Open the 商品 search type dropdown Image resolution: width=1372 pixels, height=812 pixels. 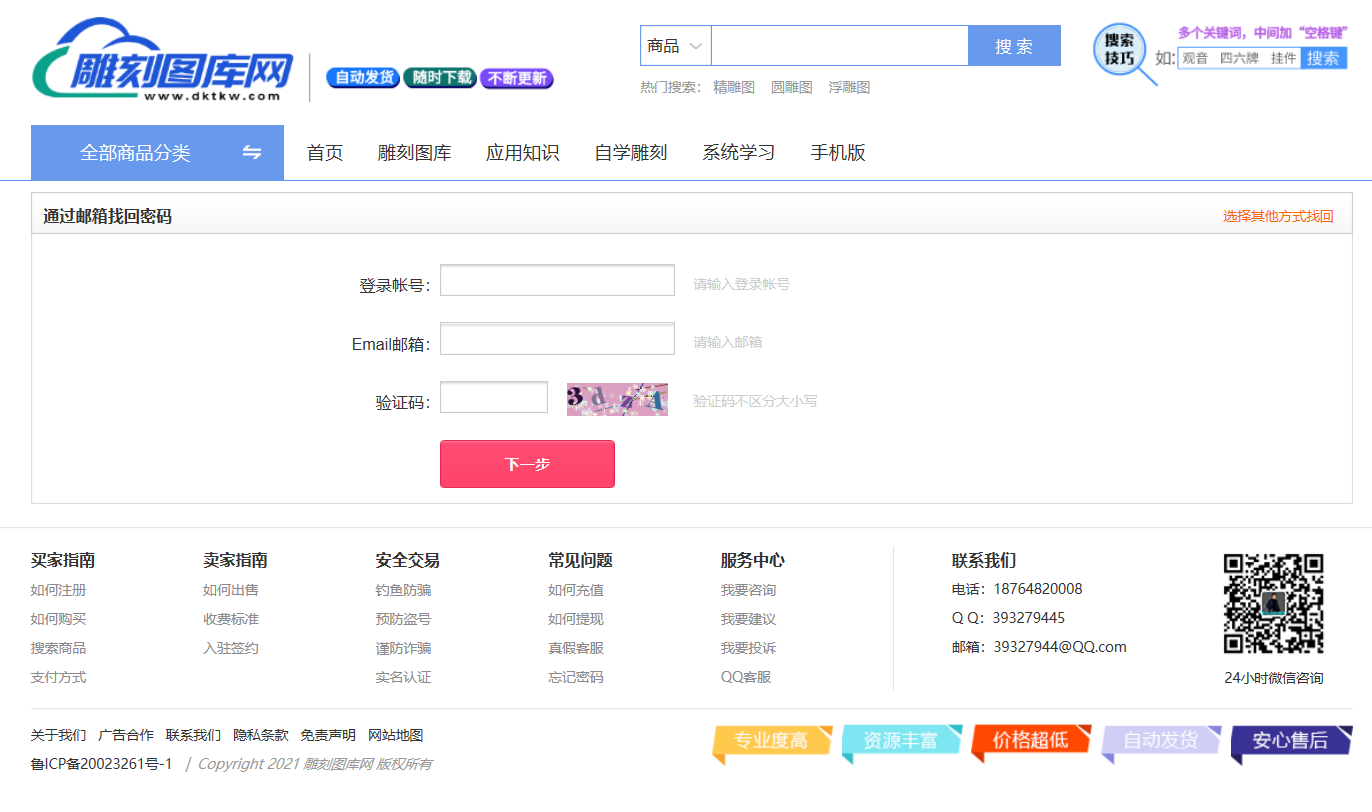[x=676, y=46]
